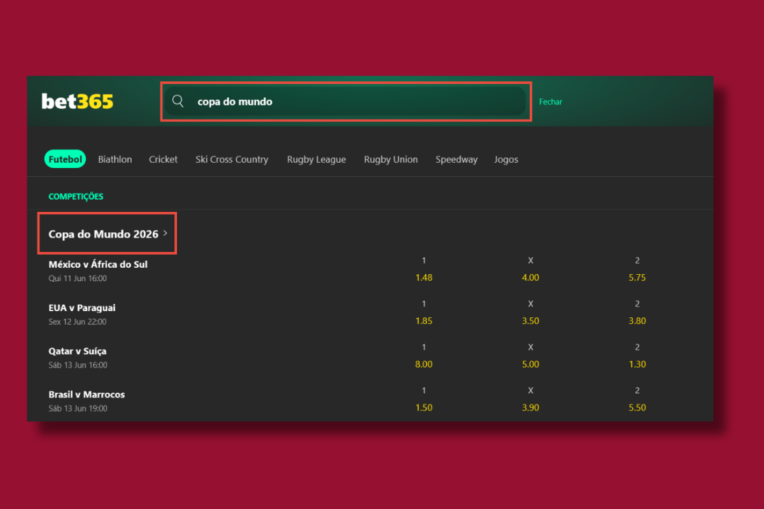Bet on Brasil win at 1.50
Image resolution: width=764 pixels, height=509 pixels.
424,408
